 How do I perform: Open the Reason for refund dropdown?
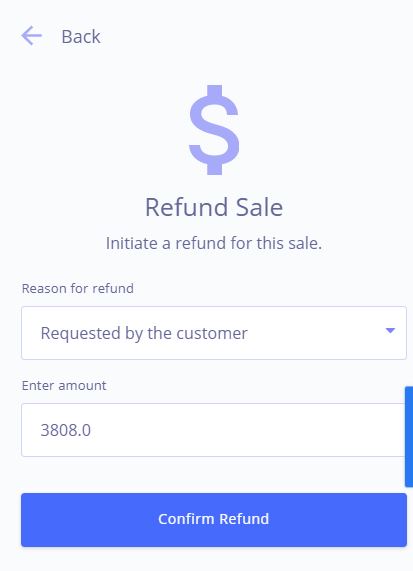point(214,333)
